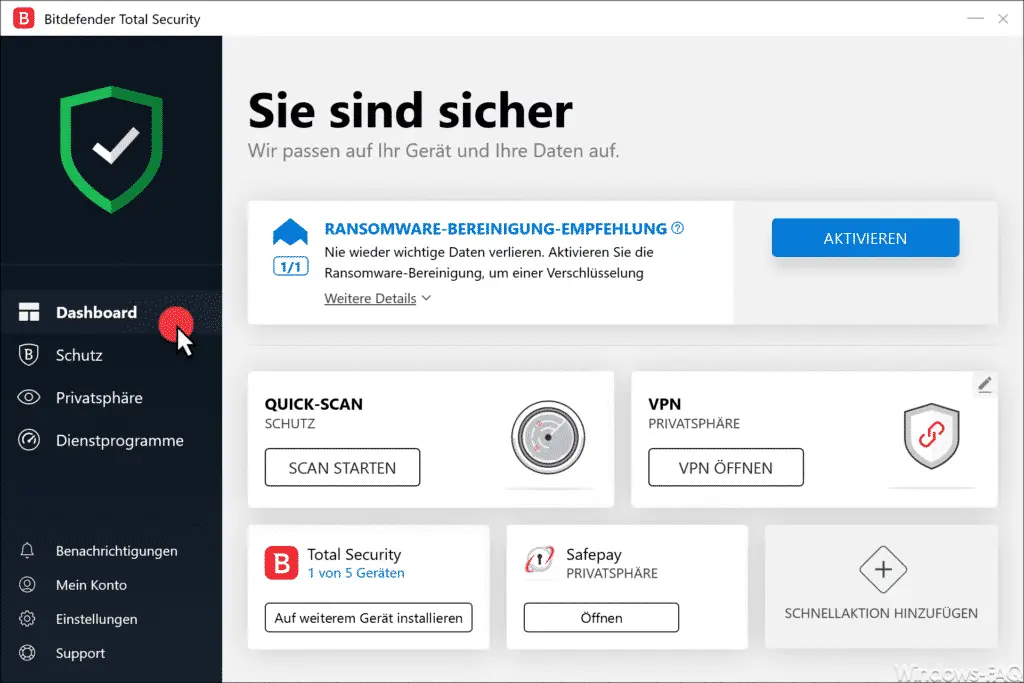Click the Safepay icon
Image resolution: width=1024 pixels, height=683 pixels.
coord(539,560)
